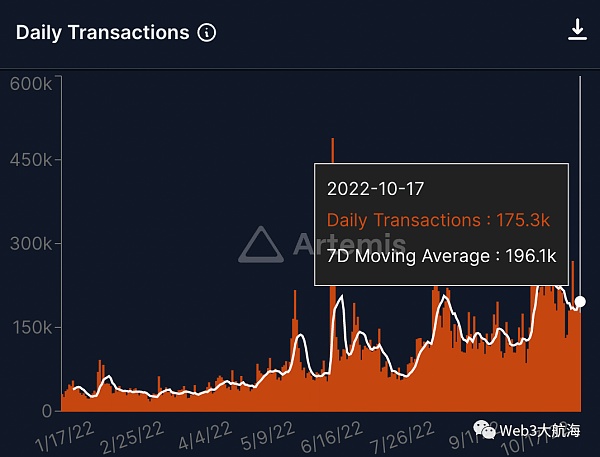Click the 2022-10-17 date in tooltip
Image resolution: width=600 pixels, height=457 pixels.
click(375, 189)
